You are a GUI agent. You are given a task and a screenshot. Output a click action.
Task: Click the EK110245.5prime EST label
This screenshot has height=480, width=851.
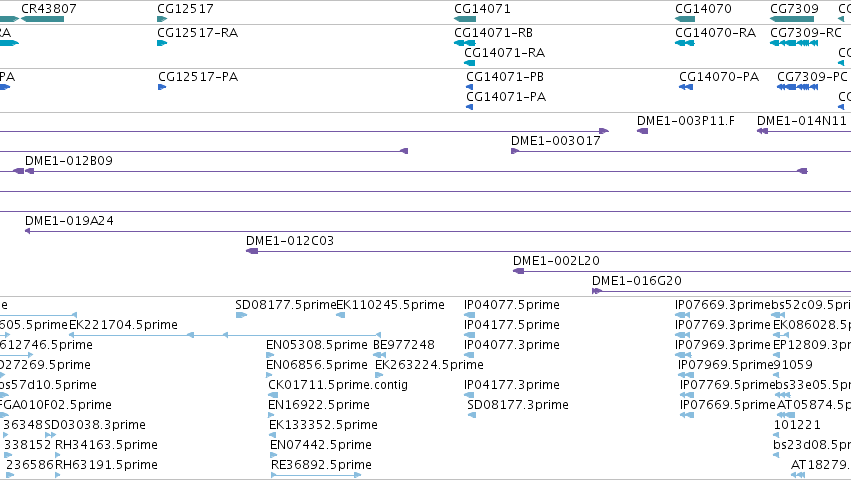[x=390, y=305]
